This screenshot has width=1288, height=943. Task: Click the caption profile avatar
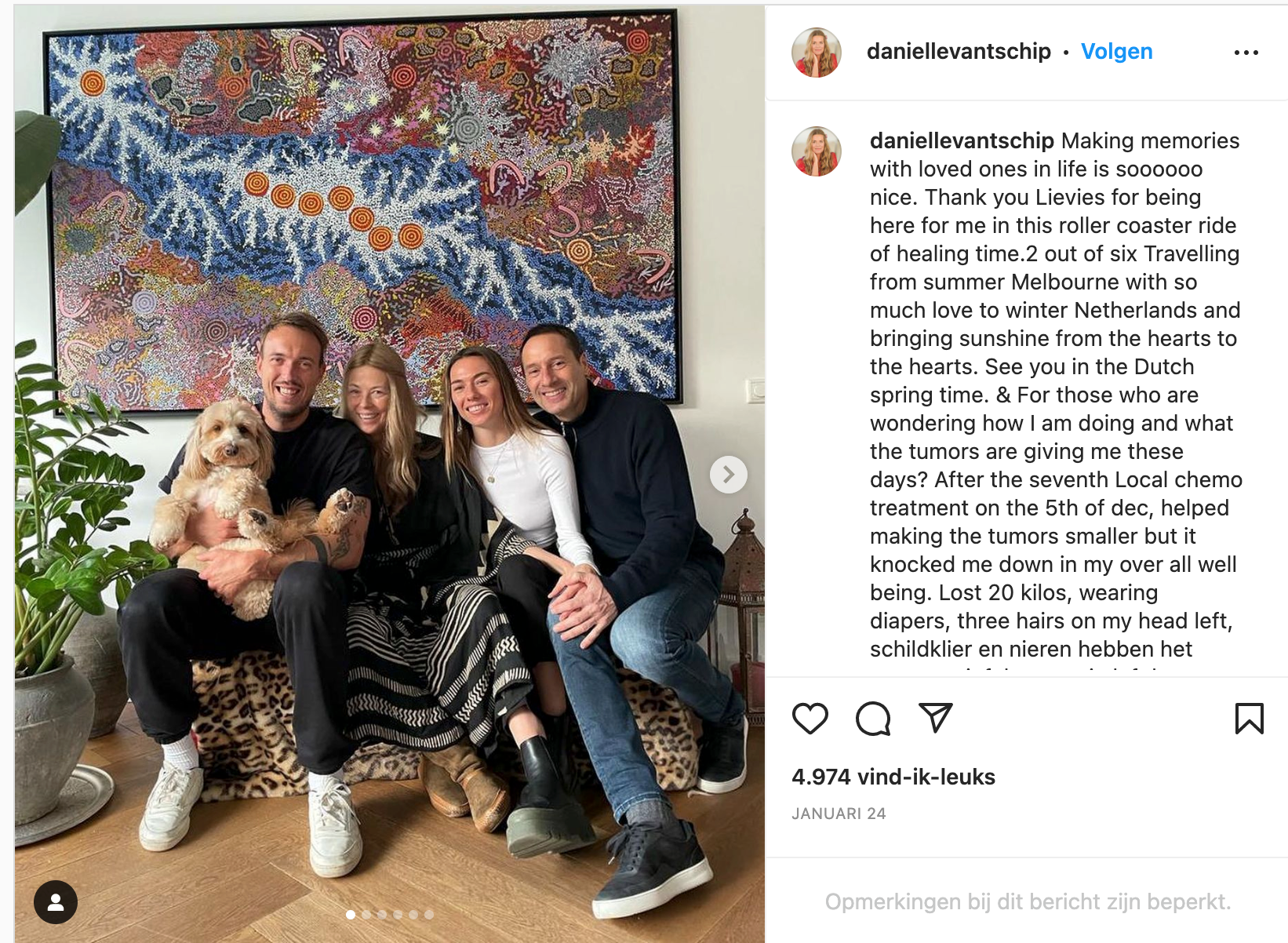tap(817, 151)
